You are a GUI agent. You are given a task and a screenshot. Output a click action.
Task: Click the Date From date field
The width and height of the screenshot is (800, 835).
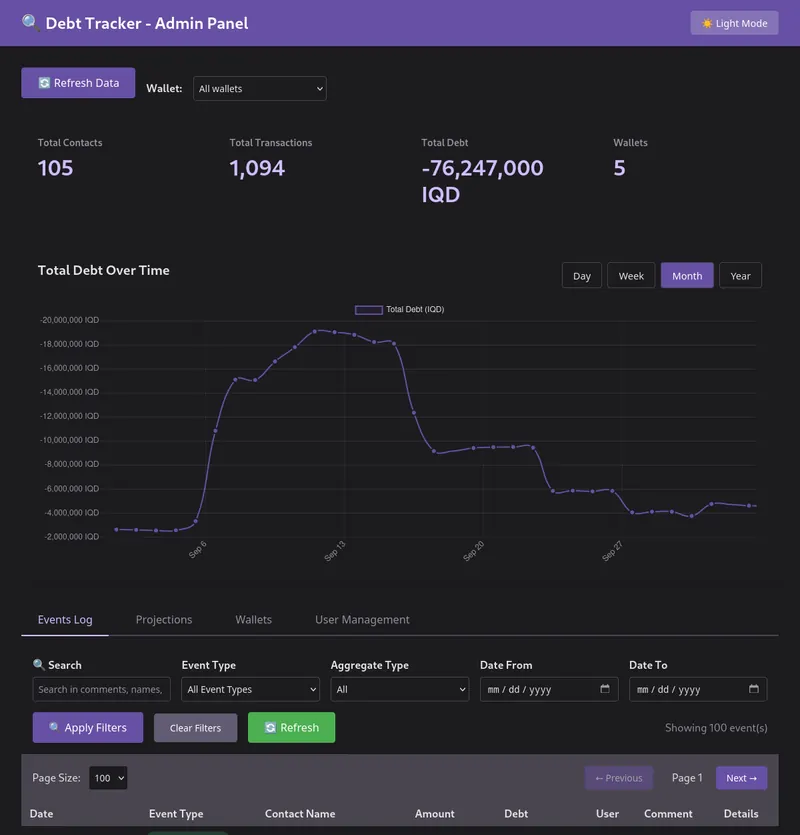pos(549,689)
